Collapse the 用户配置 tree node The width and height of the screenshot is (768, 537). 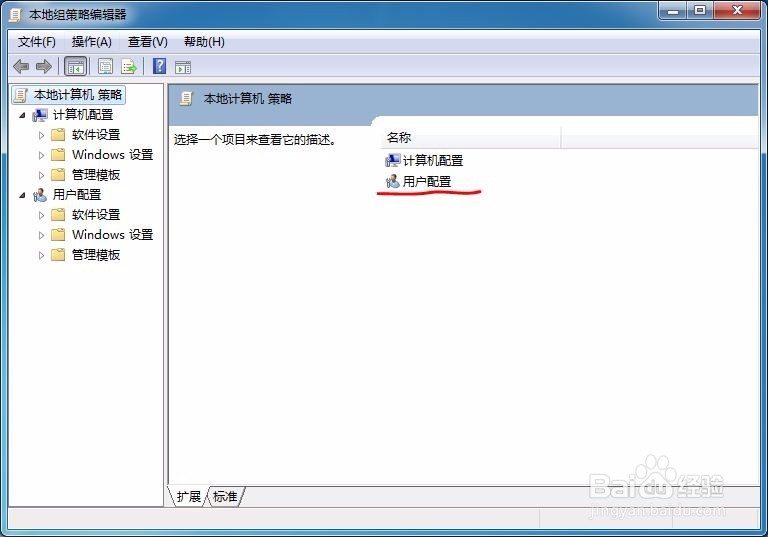(x=23, y=195)
